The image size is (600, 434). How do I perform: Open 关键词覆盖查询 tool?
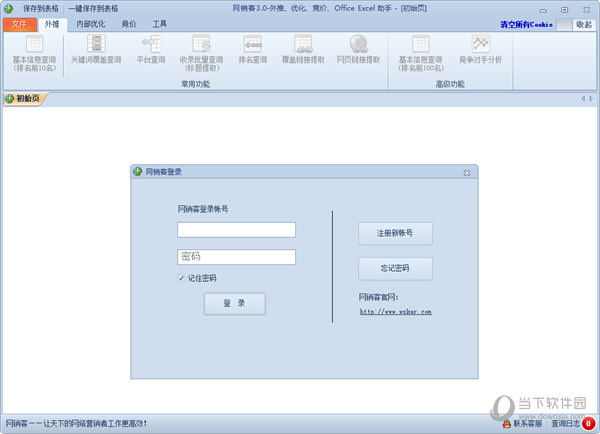[96, 49]
